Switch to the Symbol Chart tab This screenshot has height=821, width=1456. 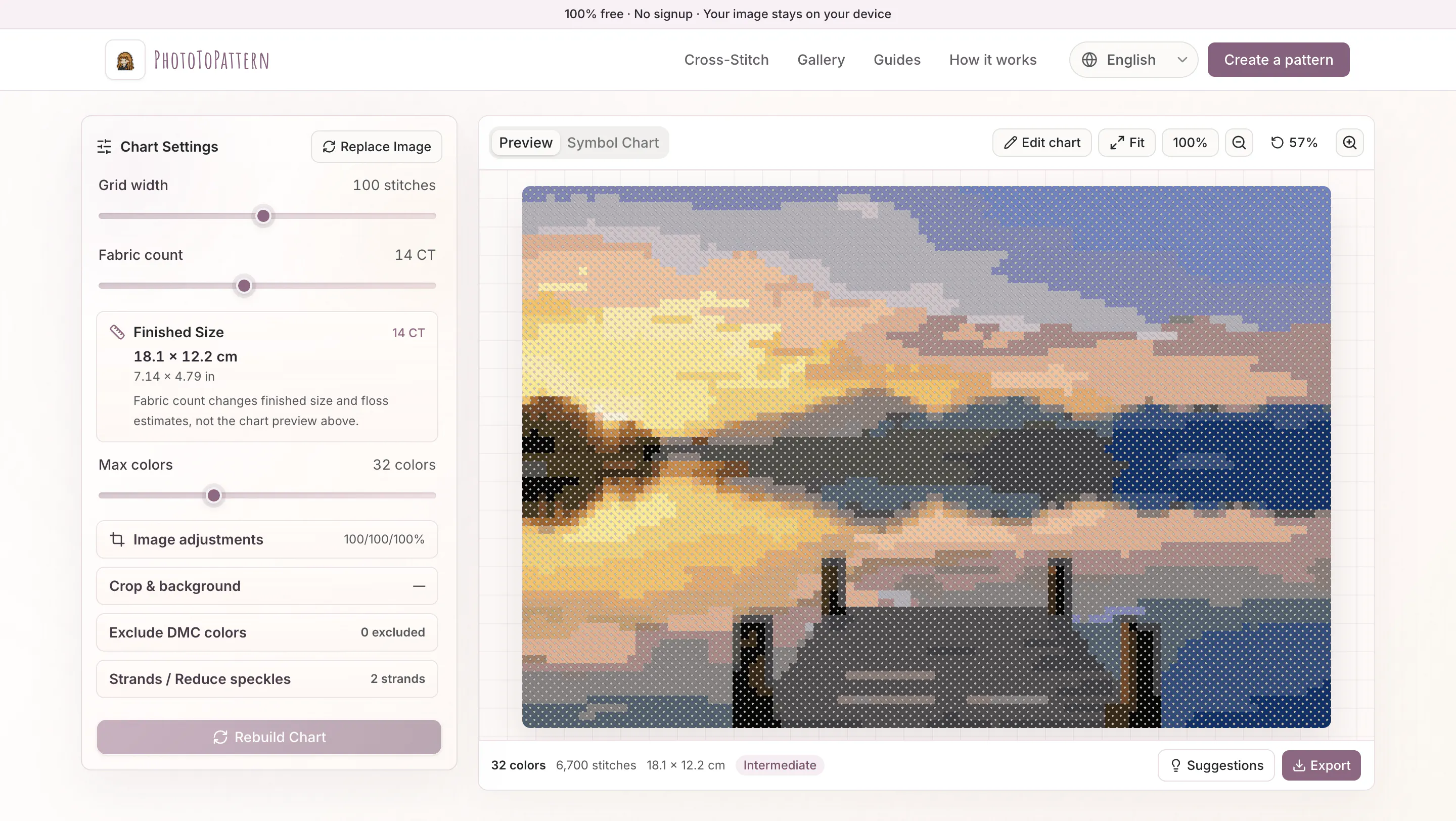click(613, 143)
